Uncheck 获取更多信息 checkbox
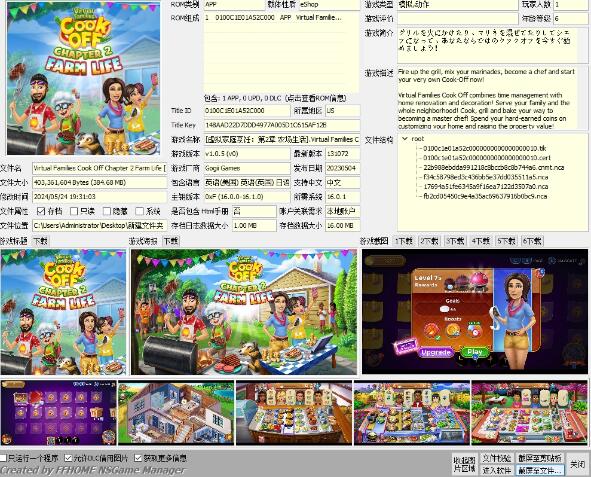The image size is (591, 477). 138,458
